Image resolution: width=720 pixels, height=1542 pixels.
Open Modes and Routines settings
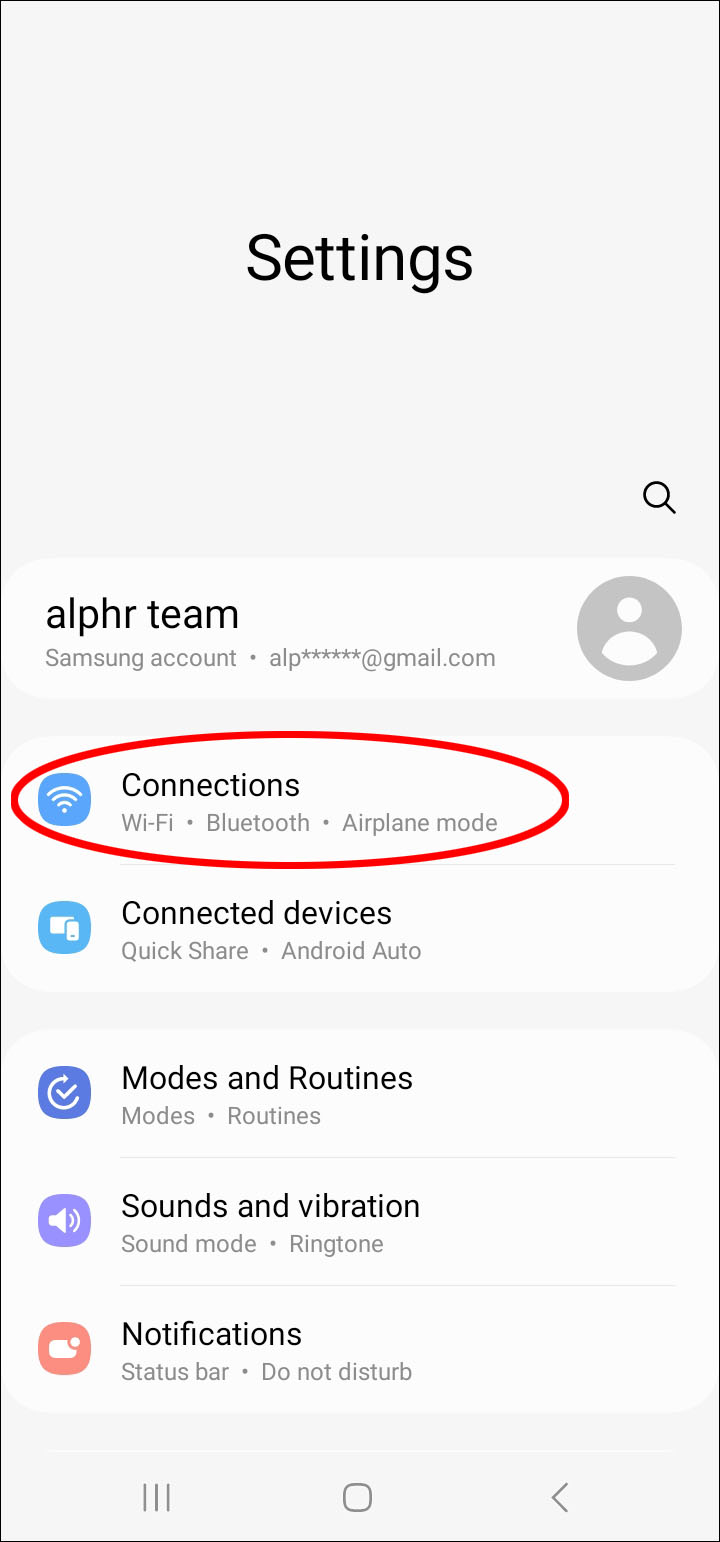(360, 1094)
